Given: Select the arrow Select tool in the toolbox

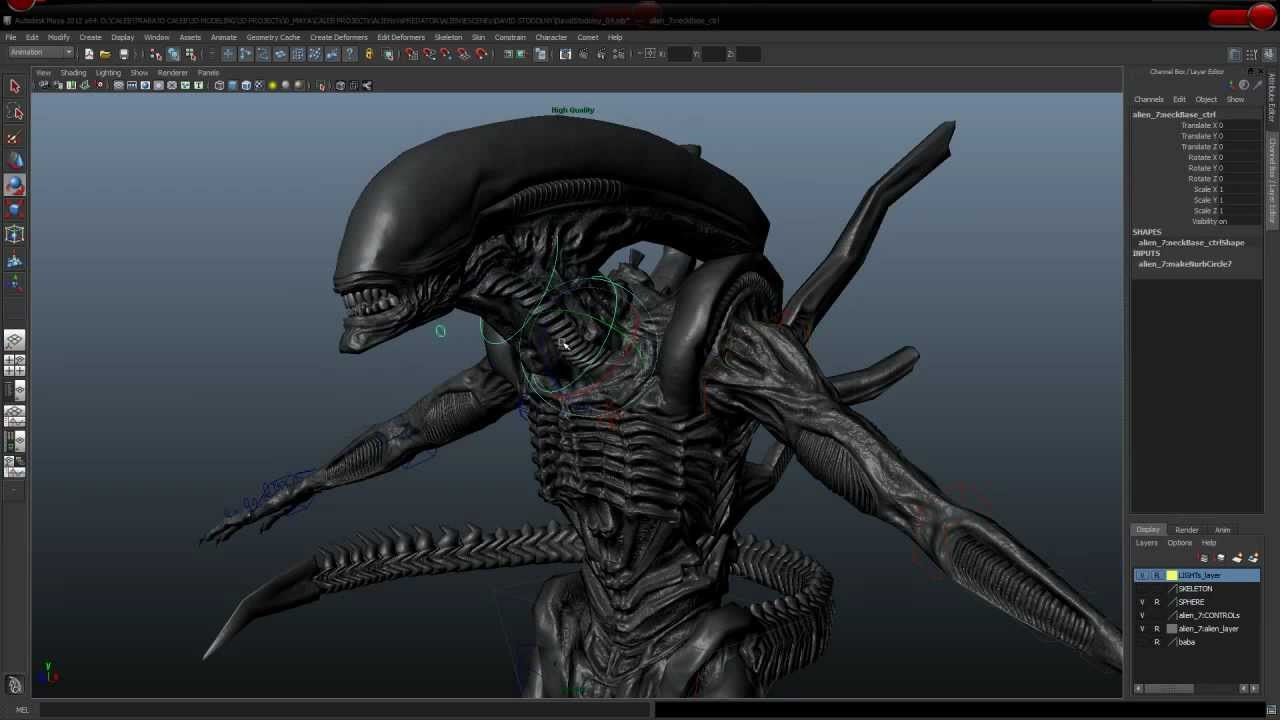Looking at the screenshot, I should click(14, 86).
